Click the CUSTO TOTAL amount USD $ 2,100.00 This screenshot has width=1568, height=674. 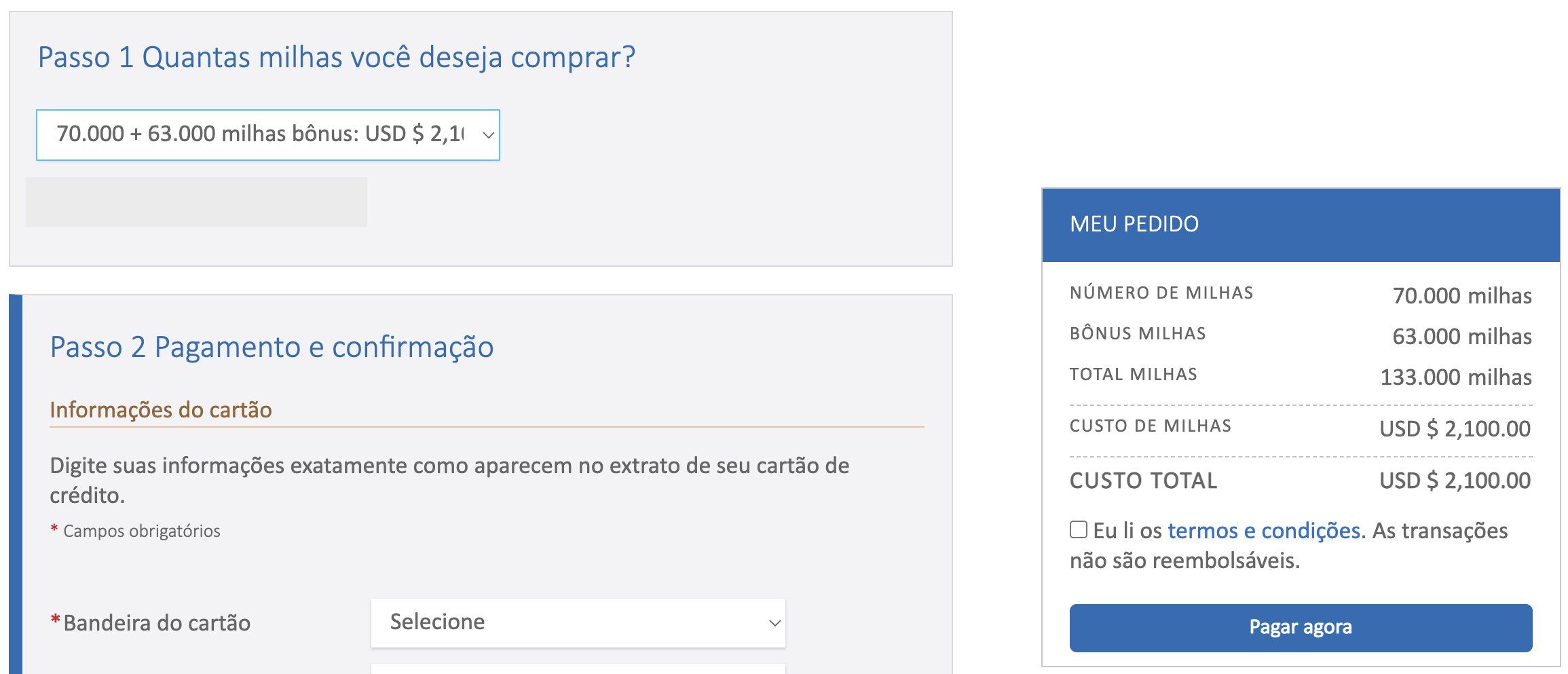pos(1455,481)
